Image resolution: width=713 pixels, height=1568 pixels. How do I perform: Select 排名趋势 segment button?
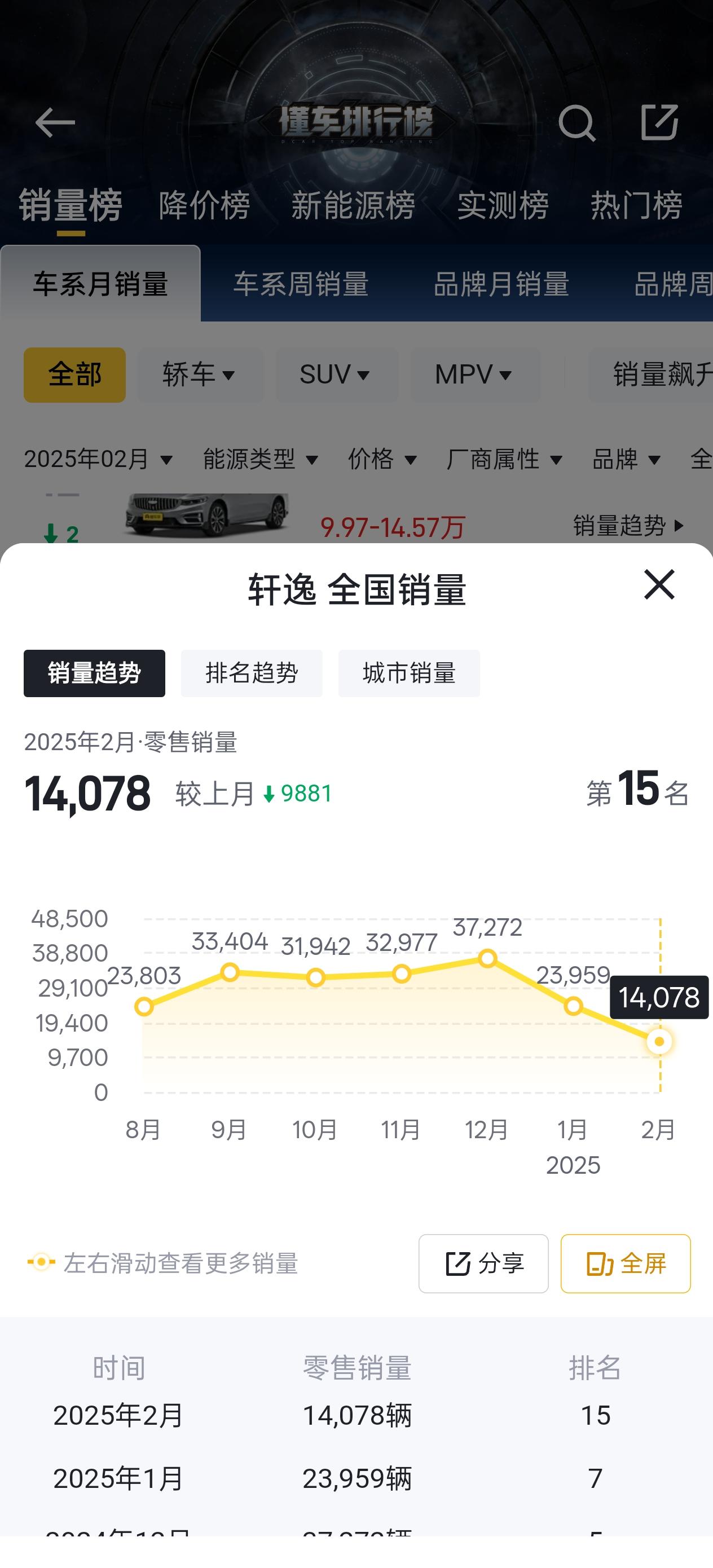(x=252, y=673)
